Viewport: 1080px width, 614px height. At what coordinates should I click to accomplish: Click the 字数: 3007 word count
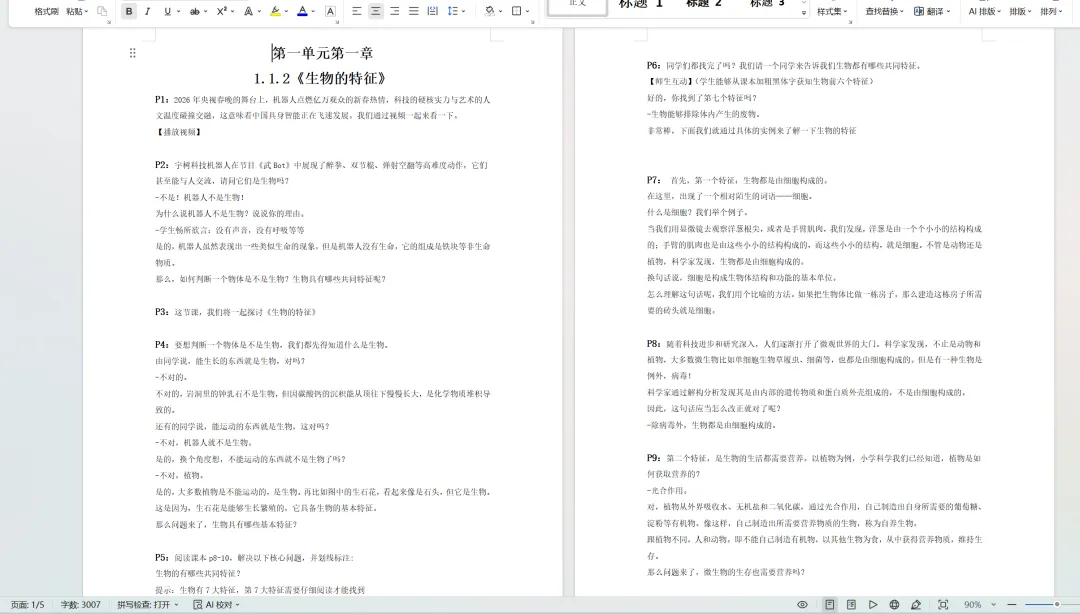point(81,604)
